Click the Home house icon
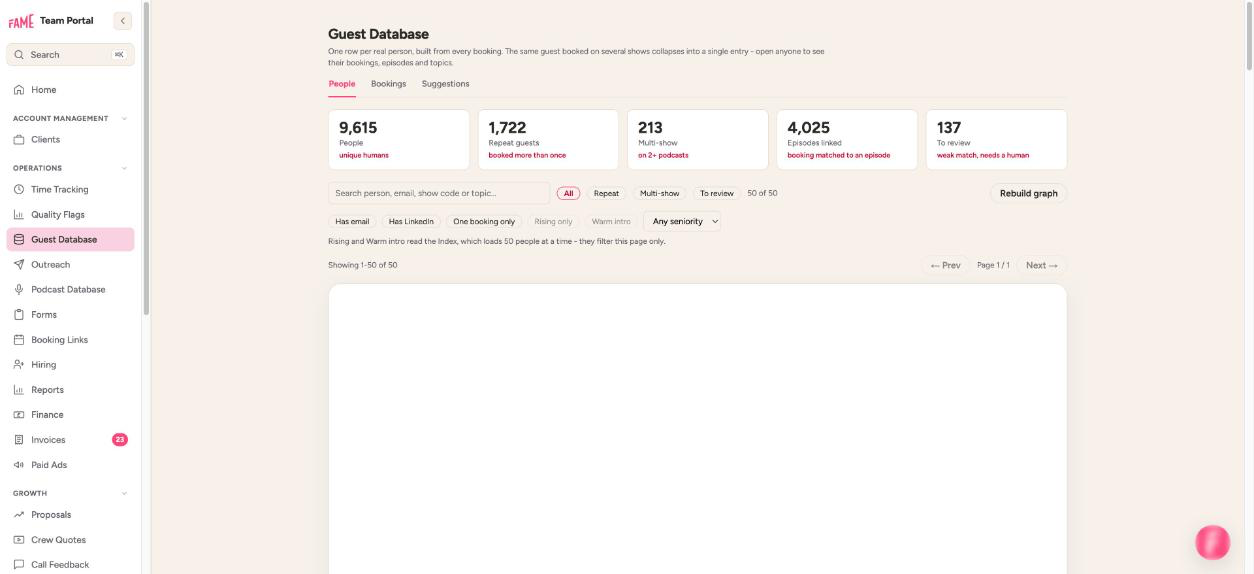 19,90
